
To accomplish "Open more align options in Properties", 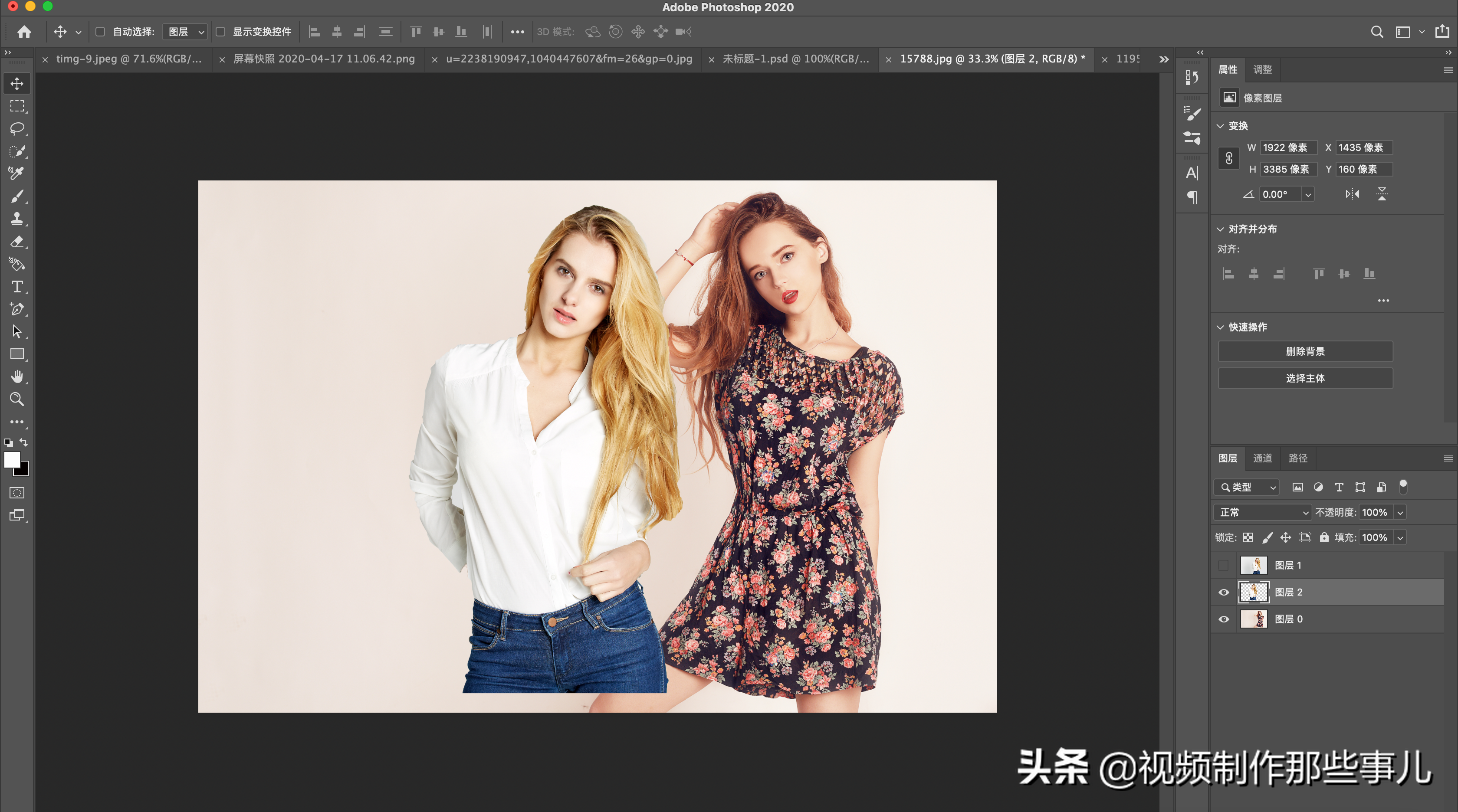I will point(1383,301).
